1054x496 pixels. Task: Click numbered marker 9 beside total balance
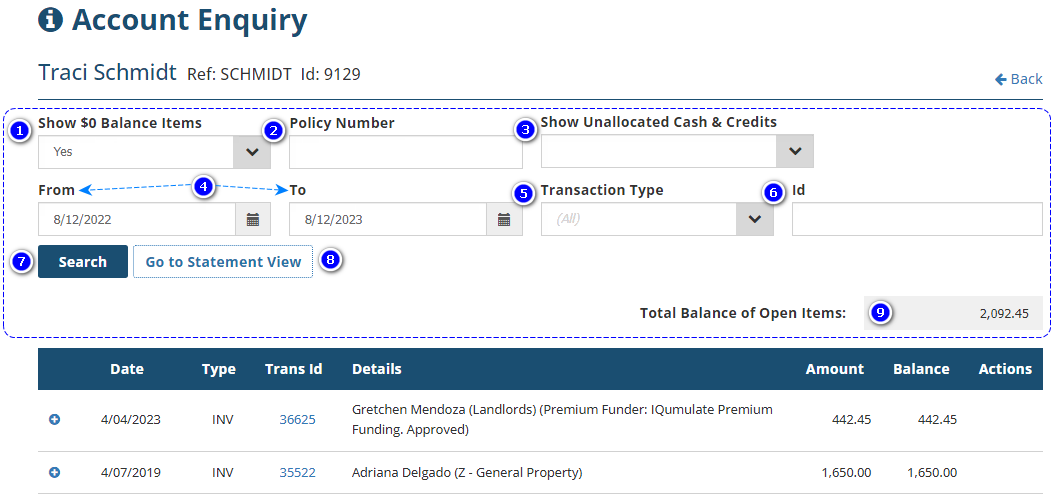pos(880,312)
